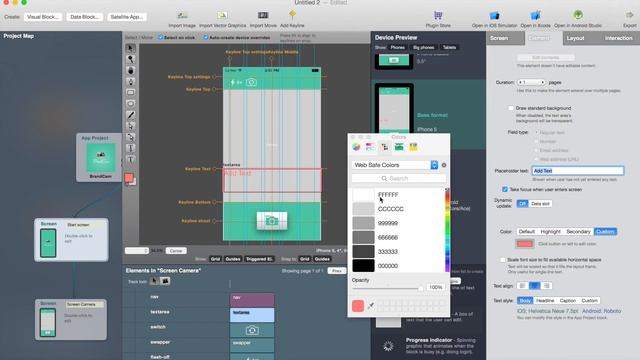Screen dimensions: 640x360
Task: Adjust the Opacity slider in Colors window
Action: click(x=387, y=288)
